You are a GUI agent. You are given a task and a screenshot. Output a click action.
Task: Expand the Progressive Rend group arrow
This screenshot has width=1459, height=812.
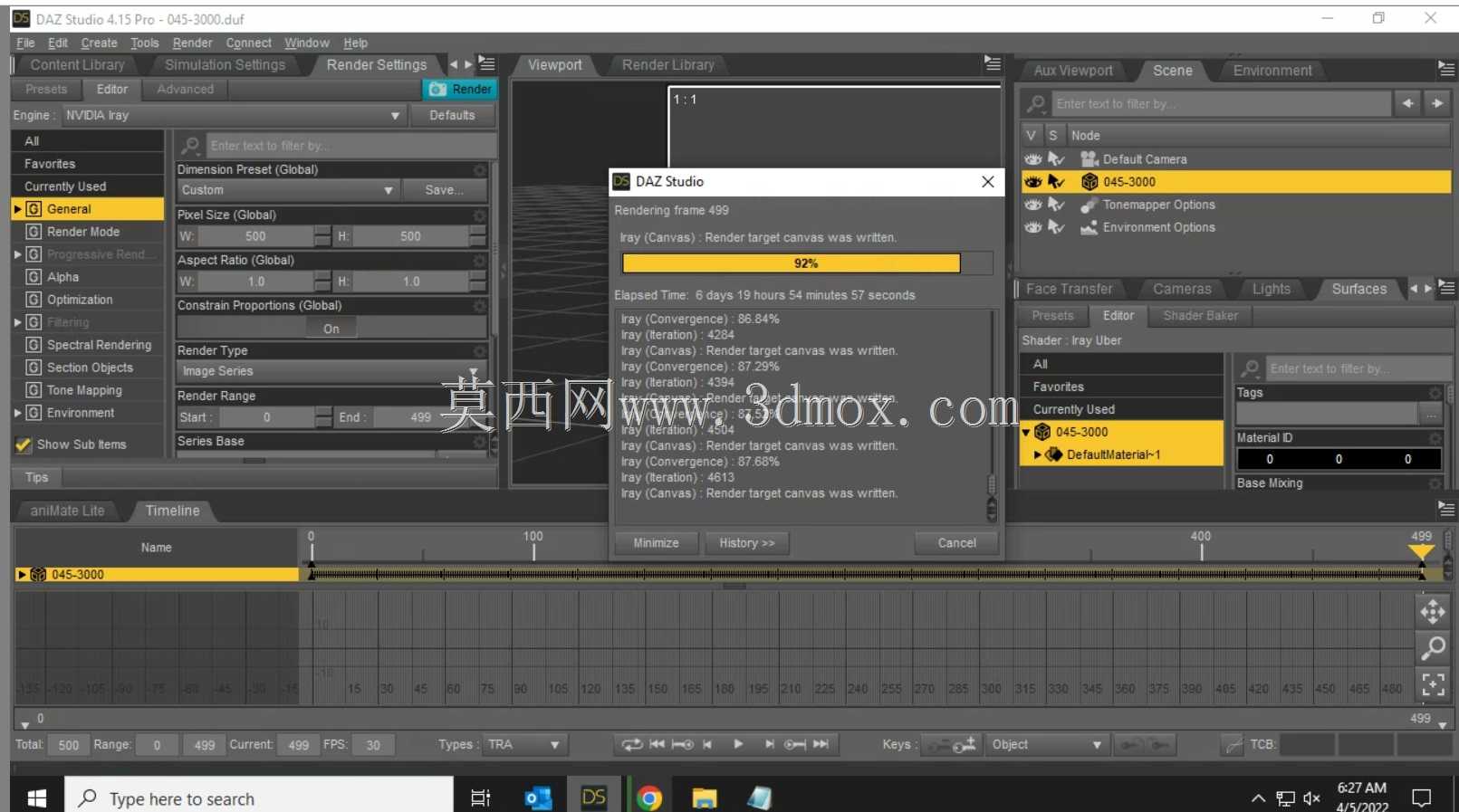(17, 254)
